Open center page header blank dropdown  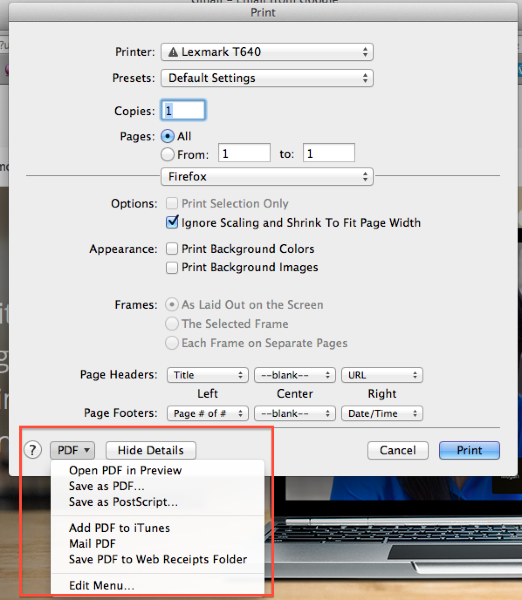click(295, 375)
